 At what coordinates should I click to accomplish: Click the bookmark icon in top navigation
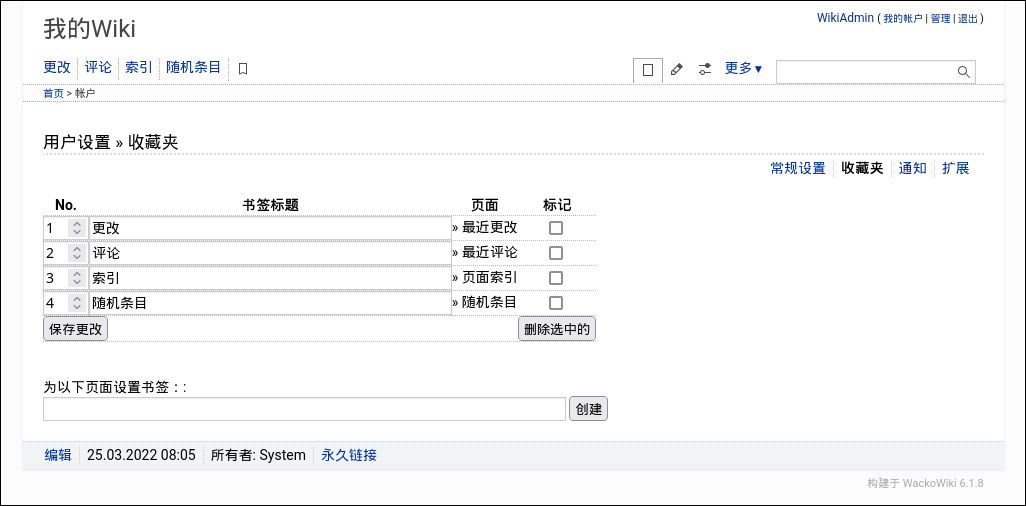pyautogui.click(x=243, y=68)
